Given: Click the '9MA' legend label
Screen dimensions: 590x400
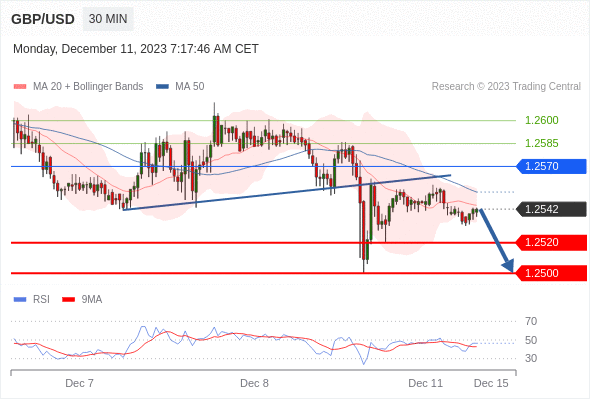Looking at the screenshot, I should coord(92,300).
